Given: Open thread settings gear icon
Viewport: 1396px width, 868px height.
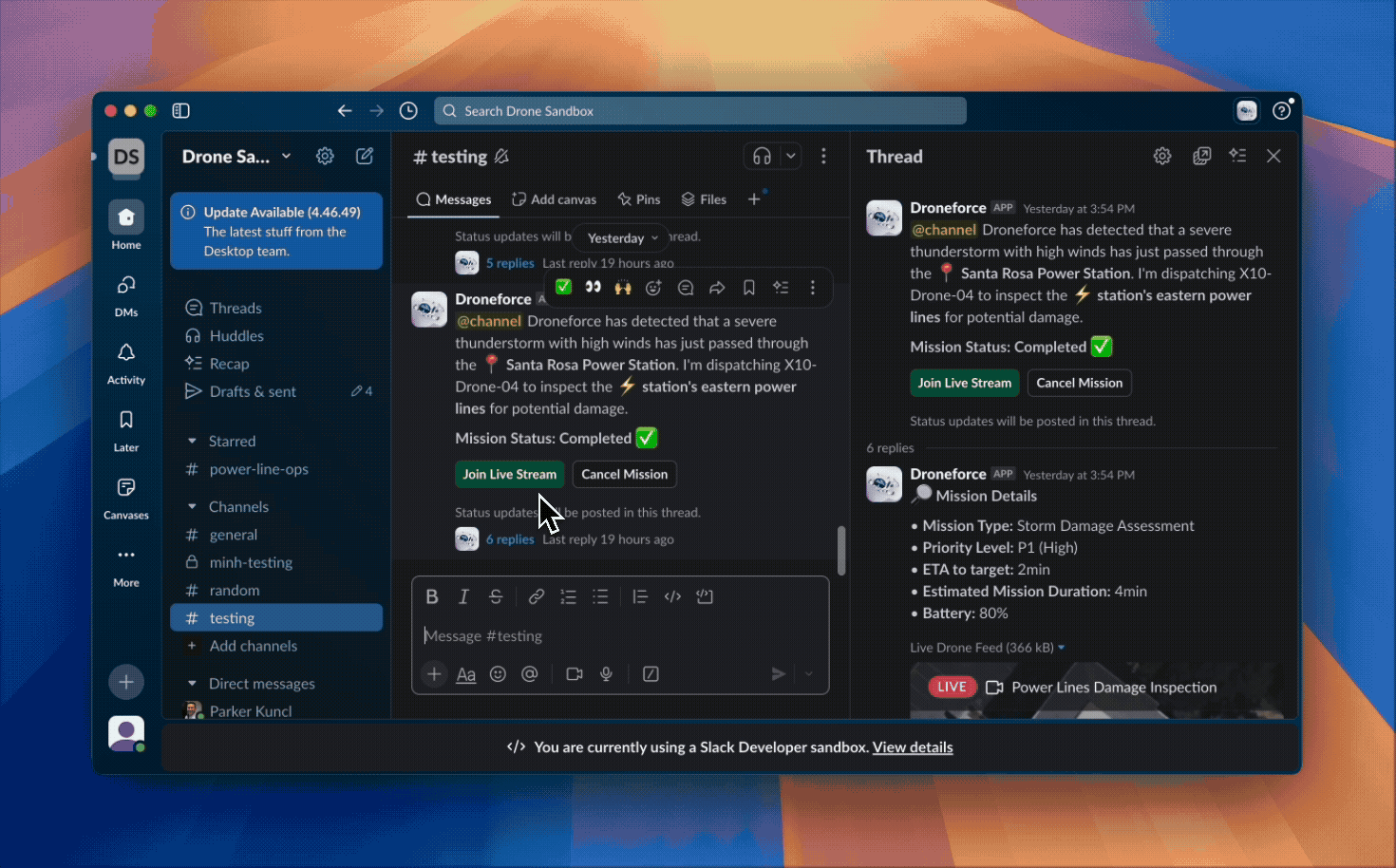Looking at the screenshot, I should tap(1162, 156).
